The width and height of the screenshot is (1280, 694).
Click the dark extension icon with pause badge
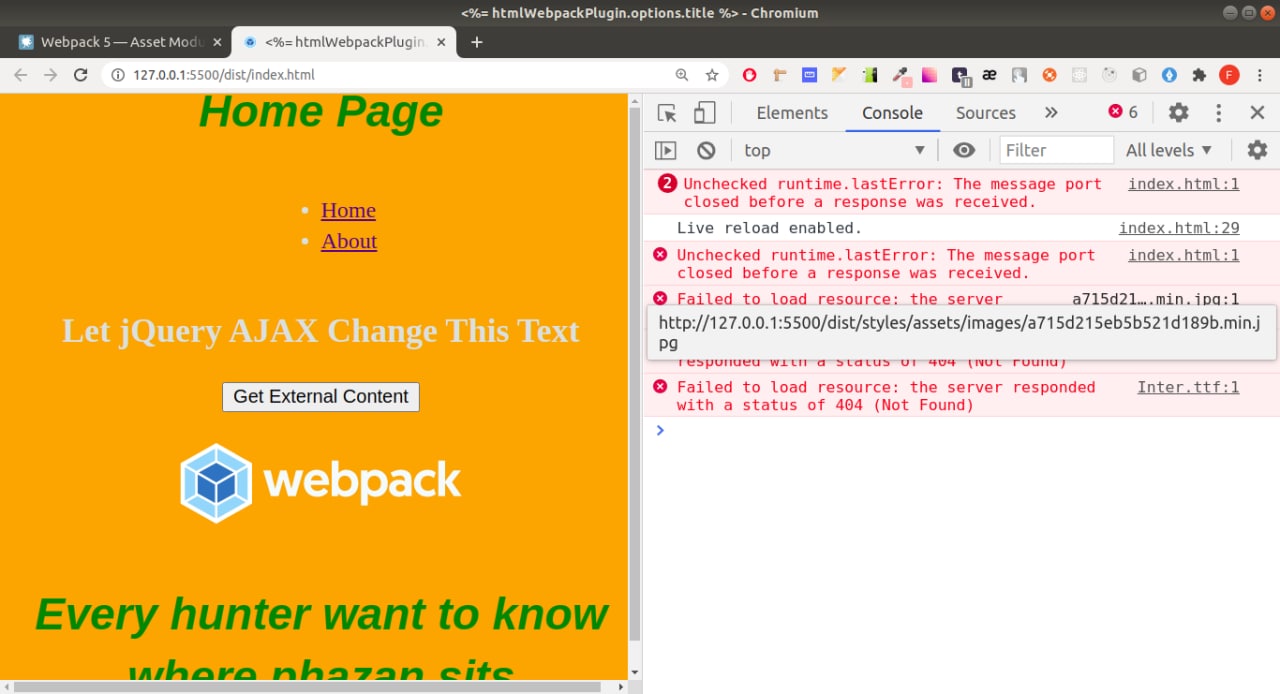(960, 75)
